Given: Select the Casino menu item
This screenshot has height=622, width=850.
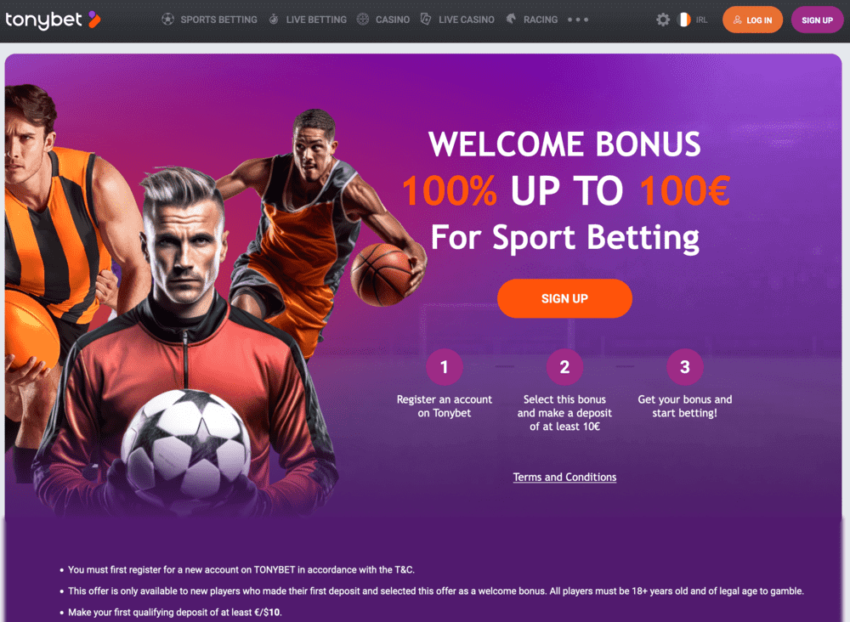Looking at the screenshot, I should (392, 20).
